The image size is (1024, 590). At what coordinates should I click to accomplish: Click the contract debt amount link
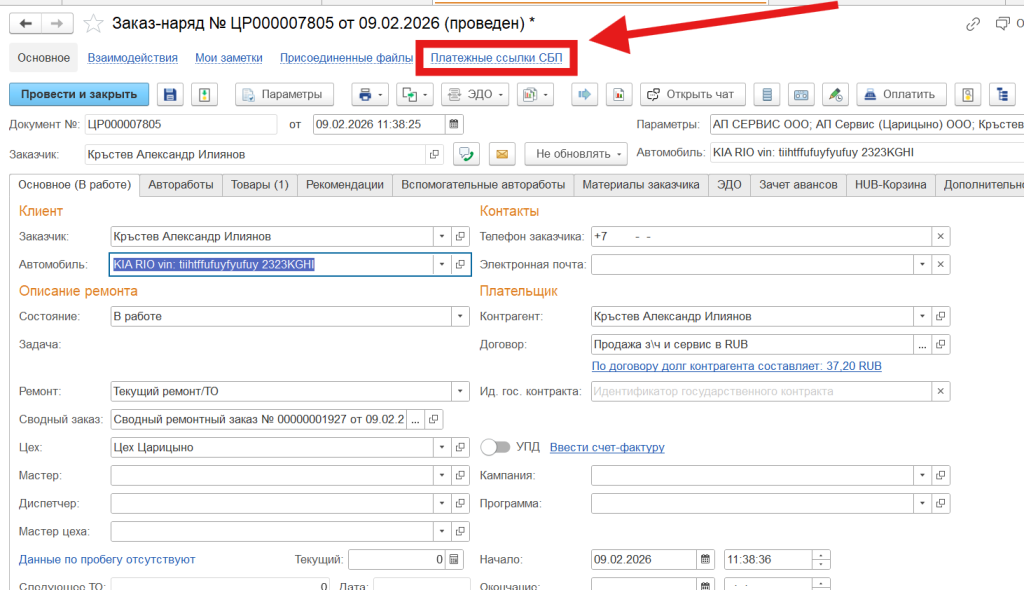coord(737,367)
